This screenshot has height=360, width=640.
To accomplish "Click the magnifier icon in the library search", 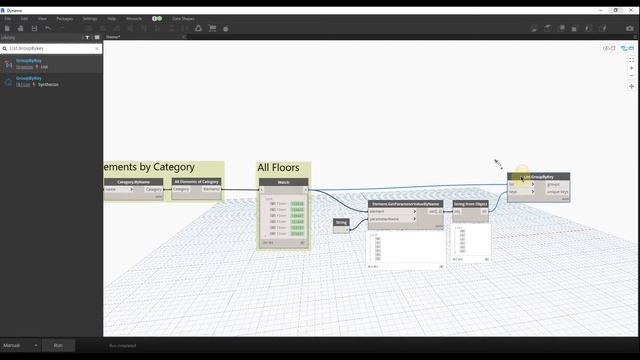I will click(5, 49).
